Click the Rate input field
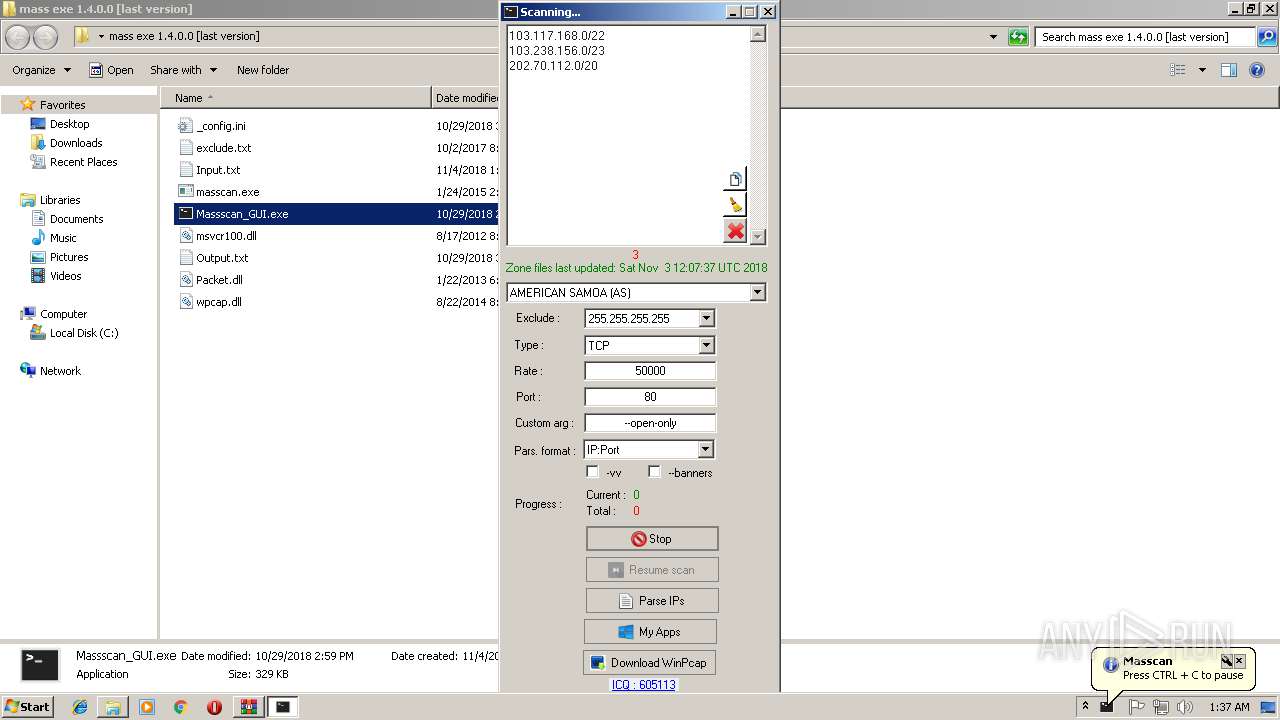This screenshot has height=720, width=1280. coord(650,371)
